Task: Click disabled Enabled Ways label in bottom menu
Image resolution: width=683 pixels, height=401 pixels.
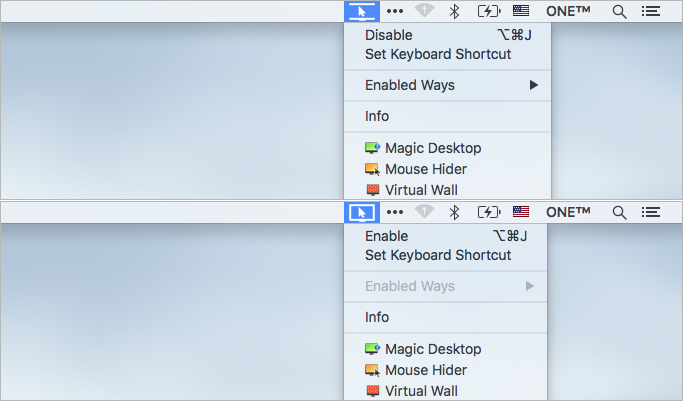Action: click(409, 286)
